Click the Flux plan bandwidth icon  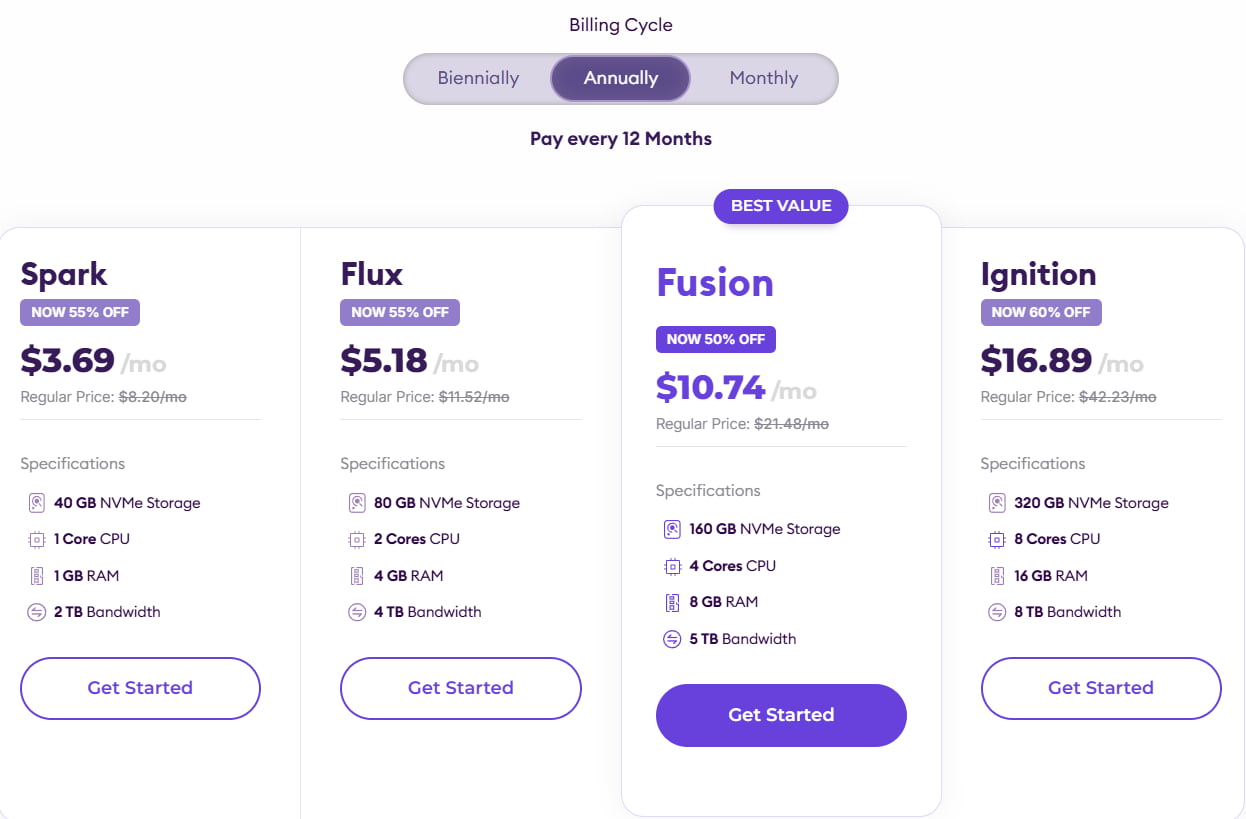tap(357, 612)
